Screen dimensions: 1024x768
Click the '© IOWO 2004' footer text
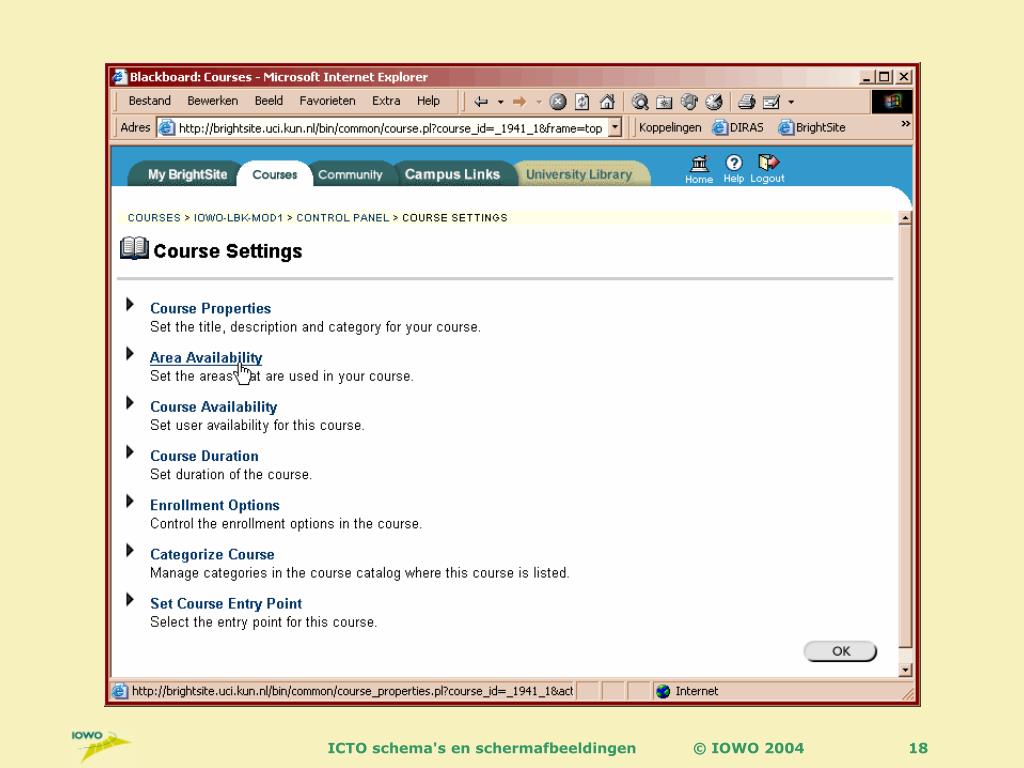tap(748, 748)
